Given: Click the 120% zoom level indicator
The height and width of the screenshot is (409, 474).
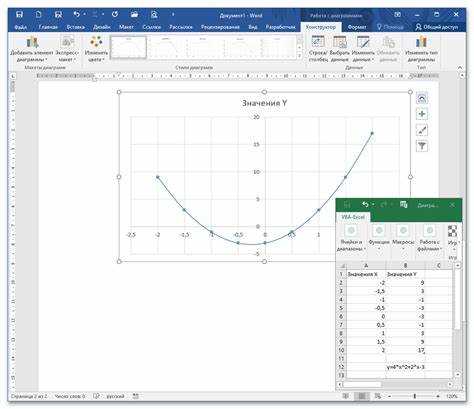Looking at the screenshot, I should tap(452, 396).
